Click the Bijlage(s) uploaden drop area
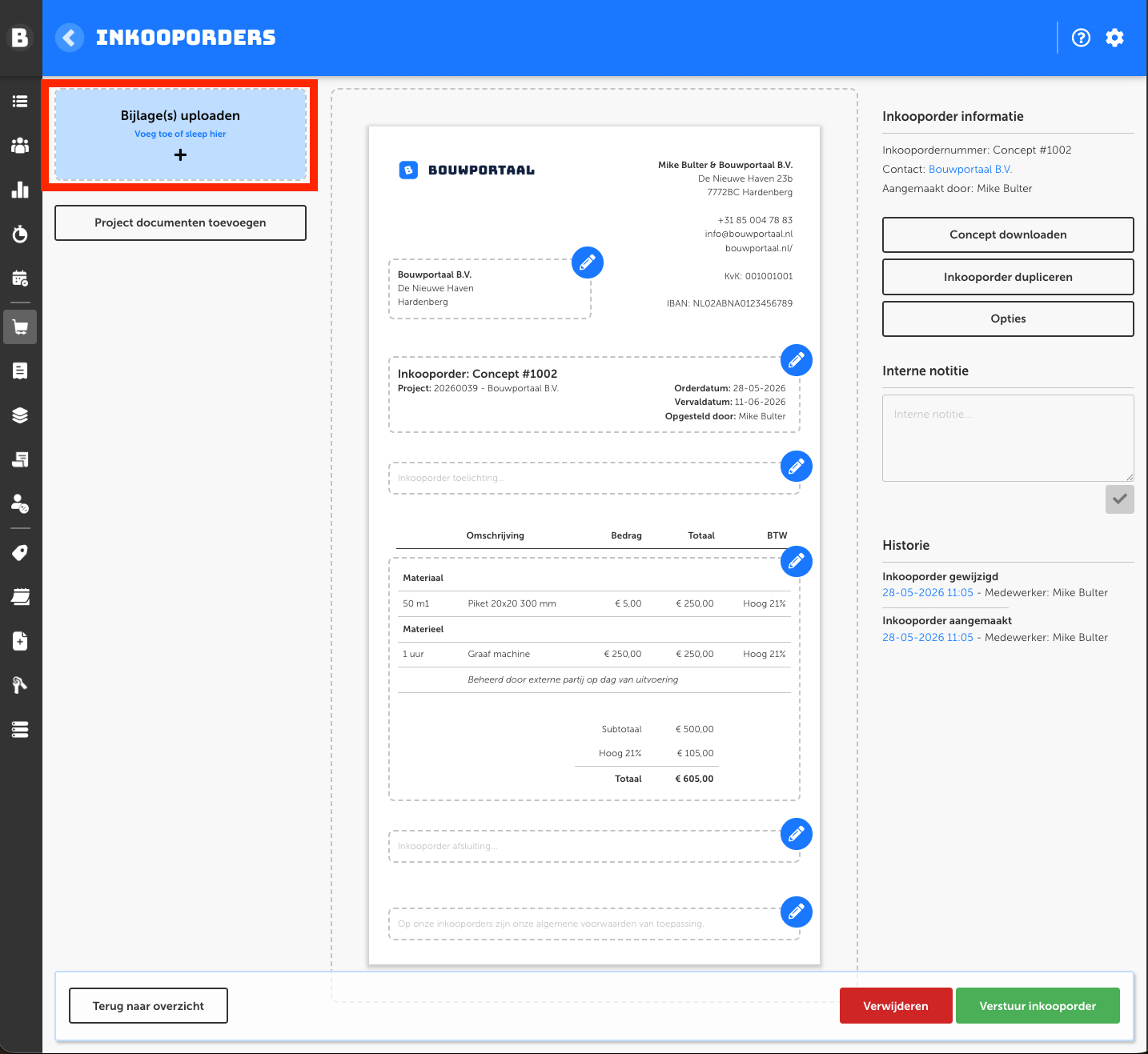This screenshot has height=1054, width=1148. [x=180, y=134]
